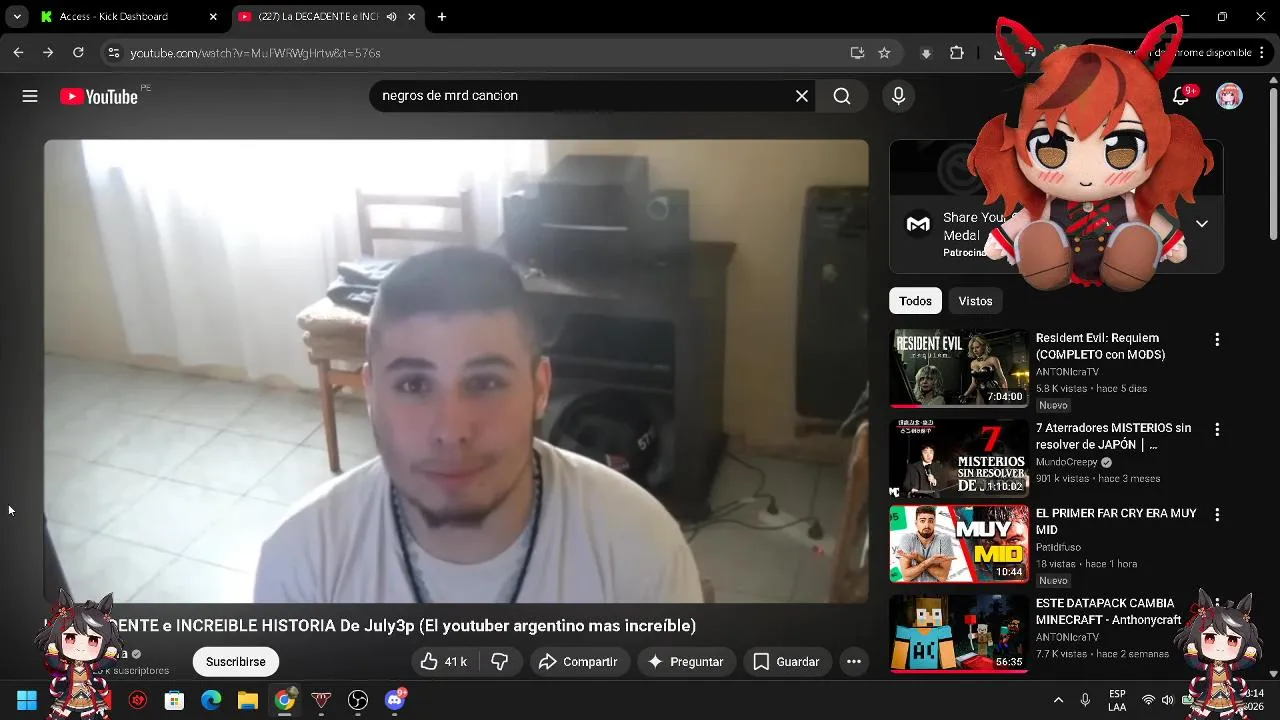Open the download-arrow extension icon
The height and width of the screenshot is (720, 1280).
click(926, 53)
